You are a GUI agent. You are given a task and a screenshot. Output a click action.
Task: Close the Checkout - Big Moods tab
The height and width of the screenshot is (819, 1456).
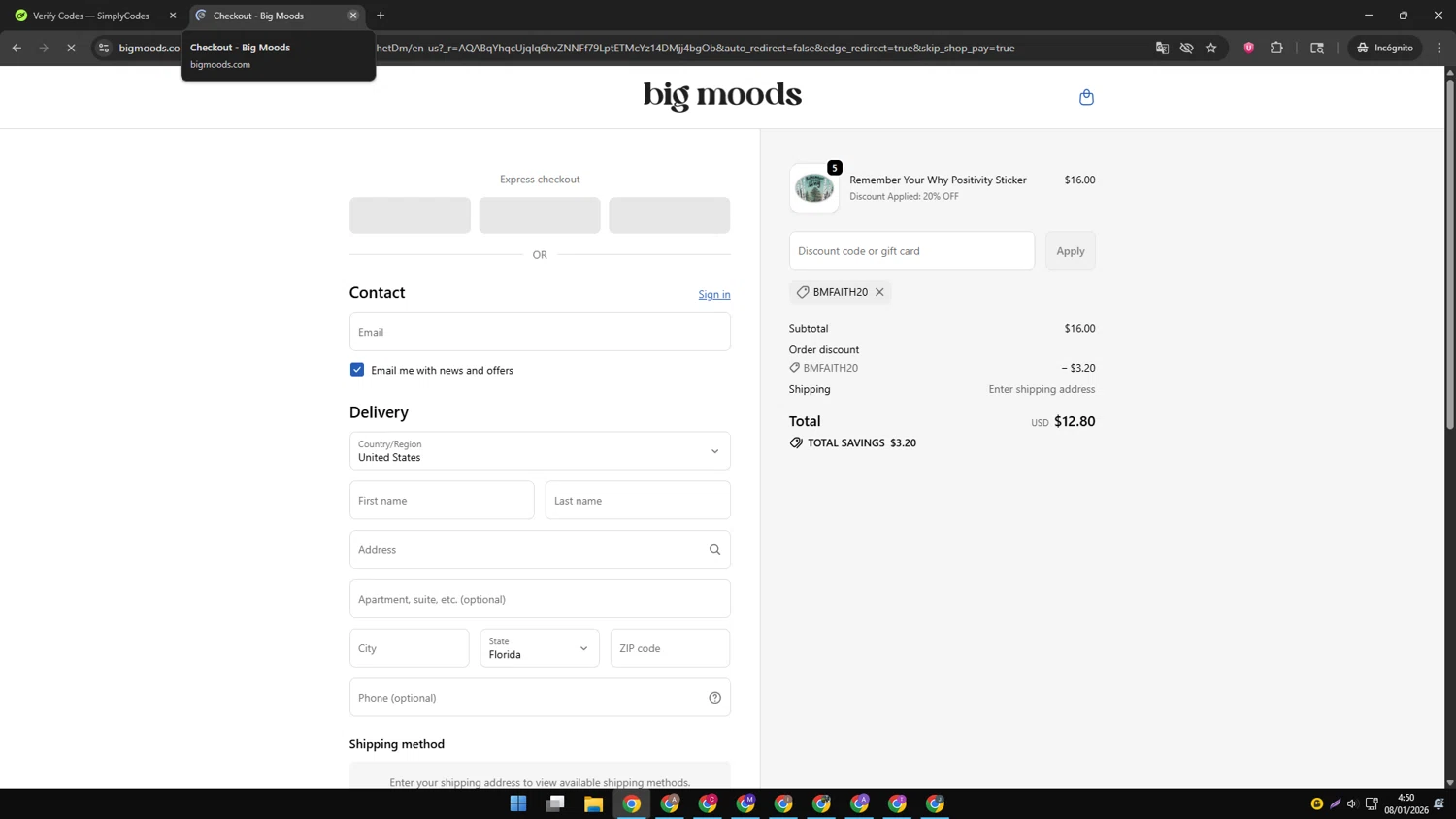coord(353,16)
